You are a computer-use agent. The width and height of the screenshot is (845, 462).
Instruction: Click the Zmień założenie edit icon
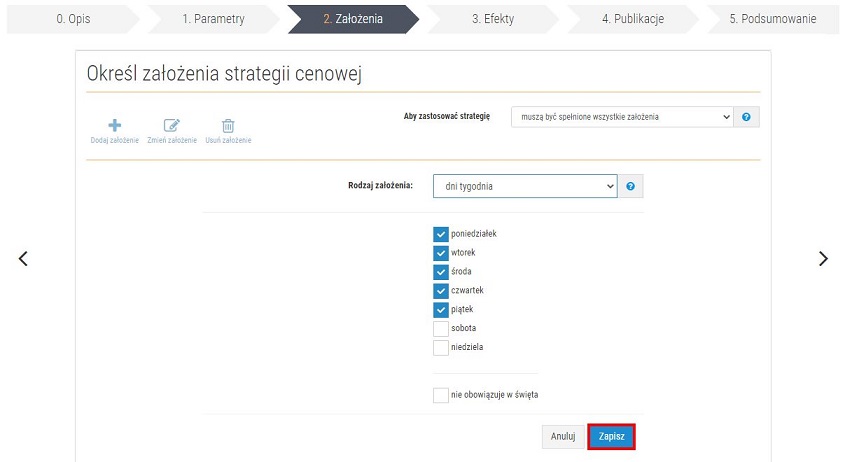click(172, 126)
